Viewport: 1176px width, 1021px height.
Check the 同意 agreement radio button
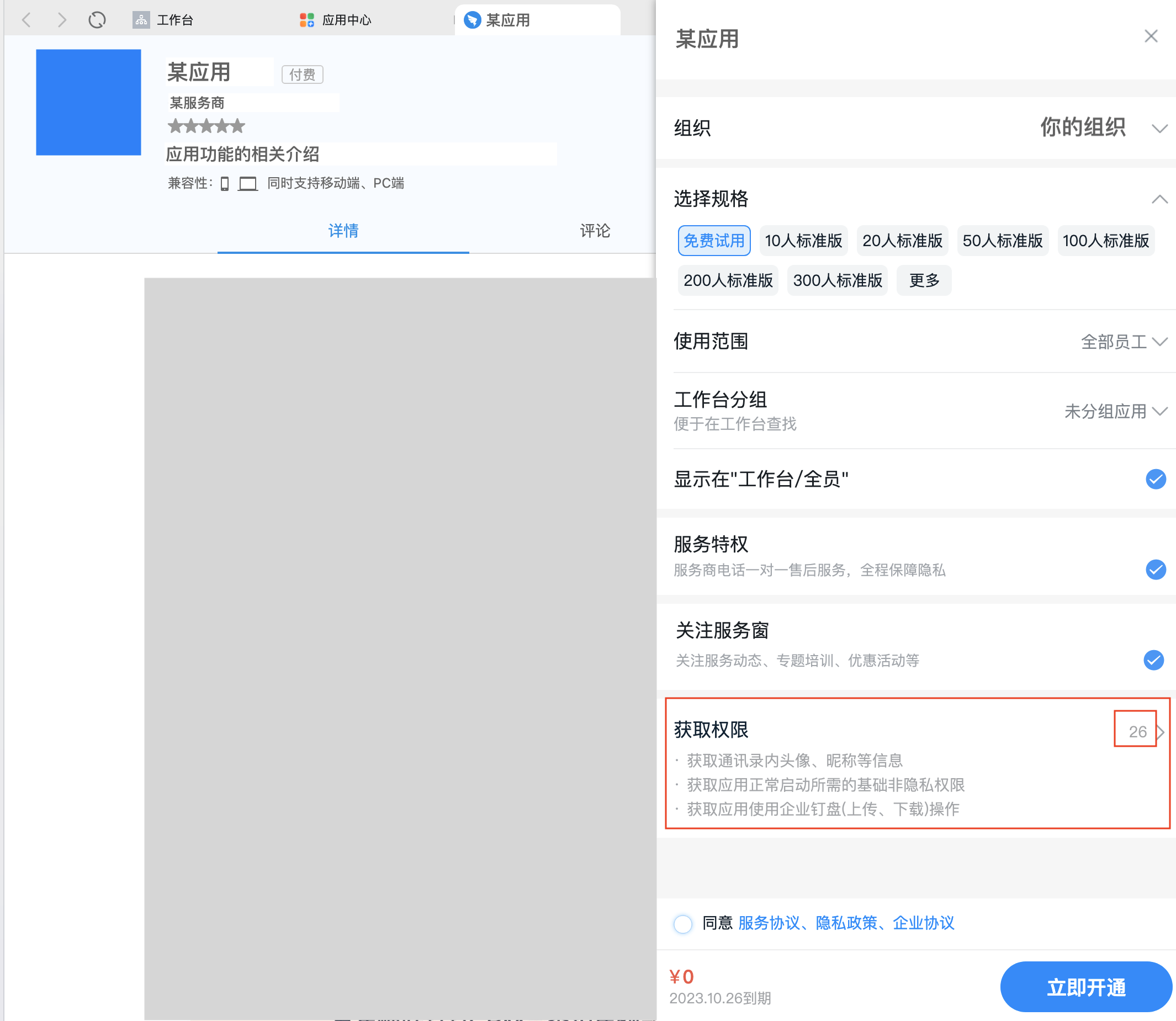pos(683,923)
